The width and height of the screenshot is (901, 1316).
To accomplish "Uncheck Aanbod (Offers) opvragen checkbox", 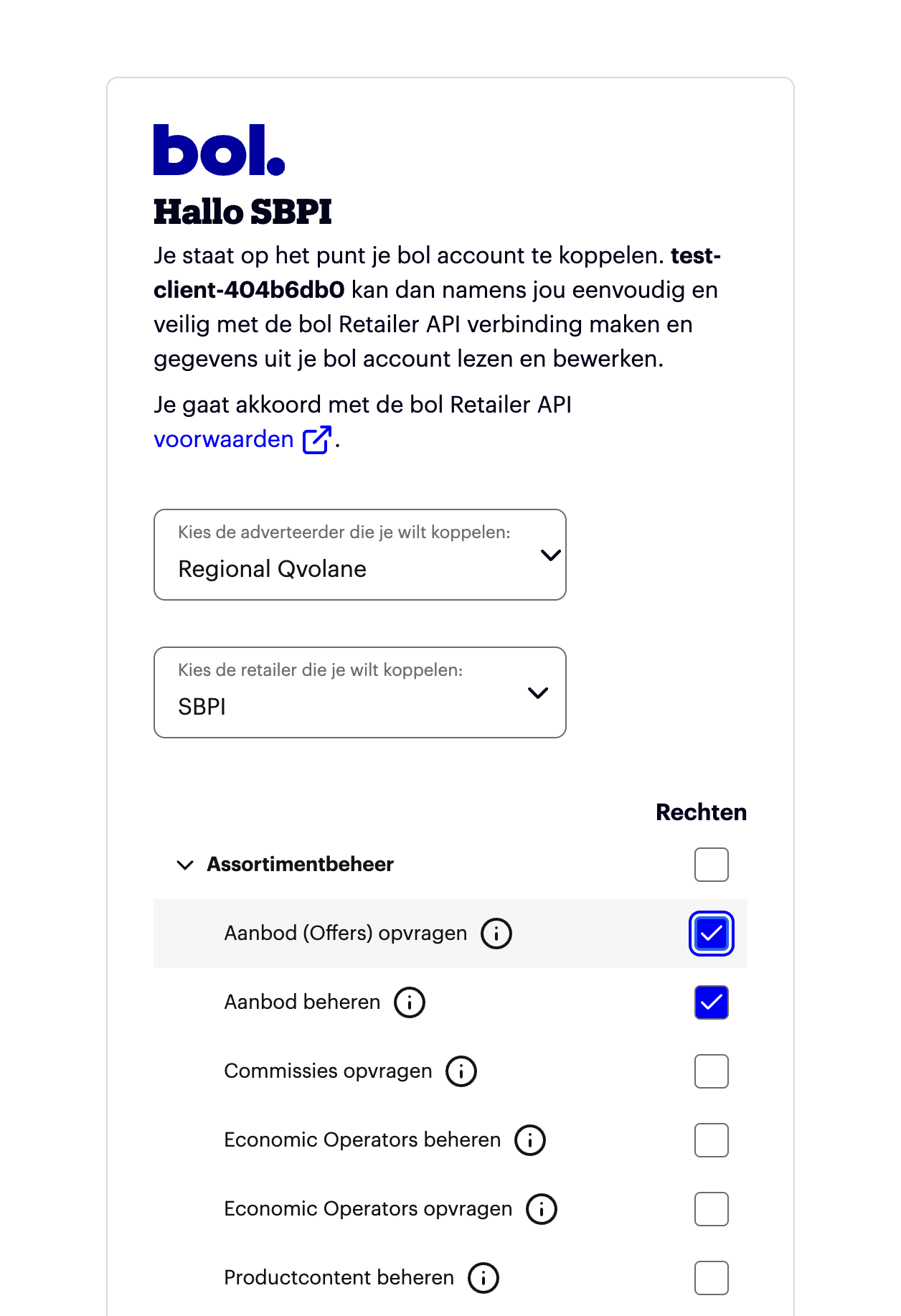I will [x=712, y=934].
